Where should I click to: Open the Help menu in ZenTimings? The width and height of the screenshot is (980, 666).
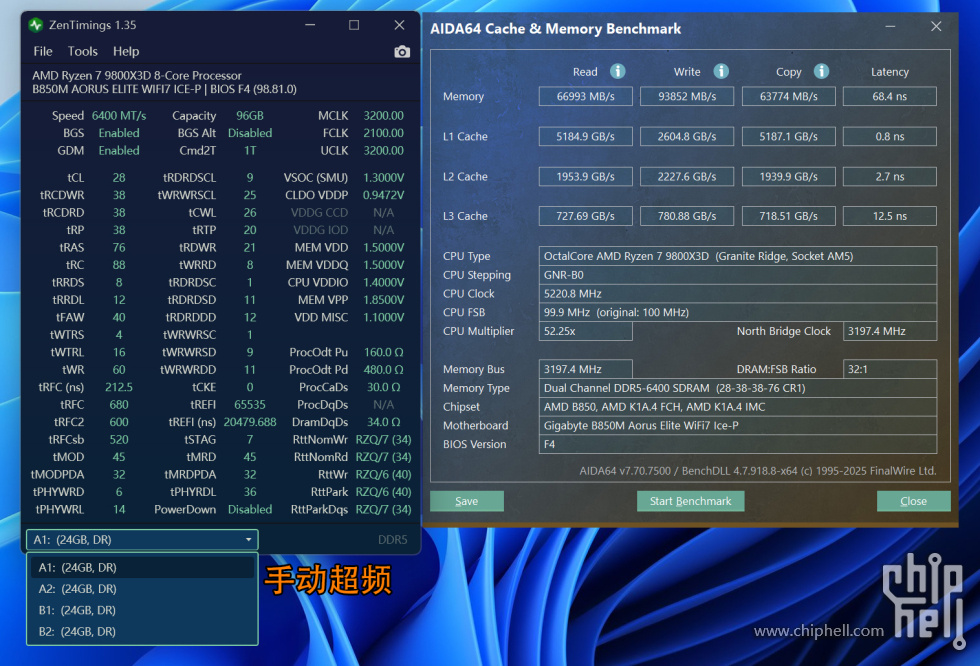tap(126, 51)
